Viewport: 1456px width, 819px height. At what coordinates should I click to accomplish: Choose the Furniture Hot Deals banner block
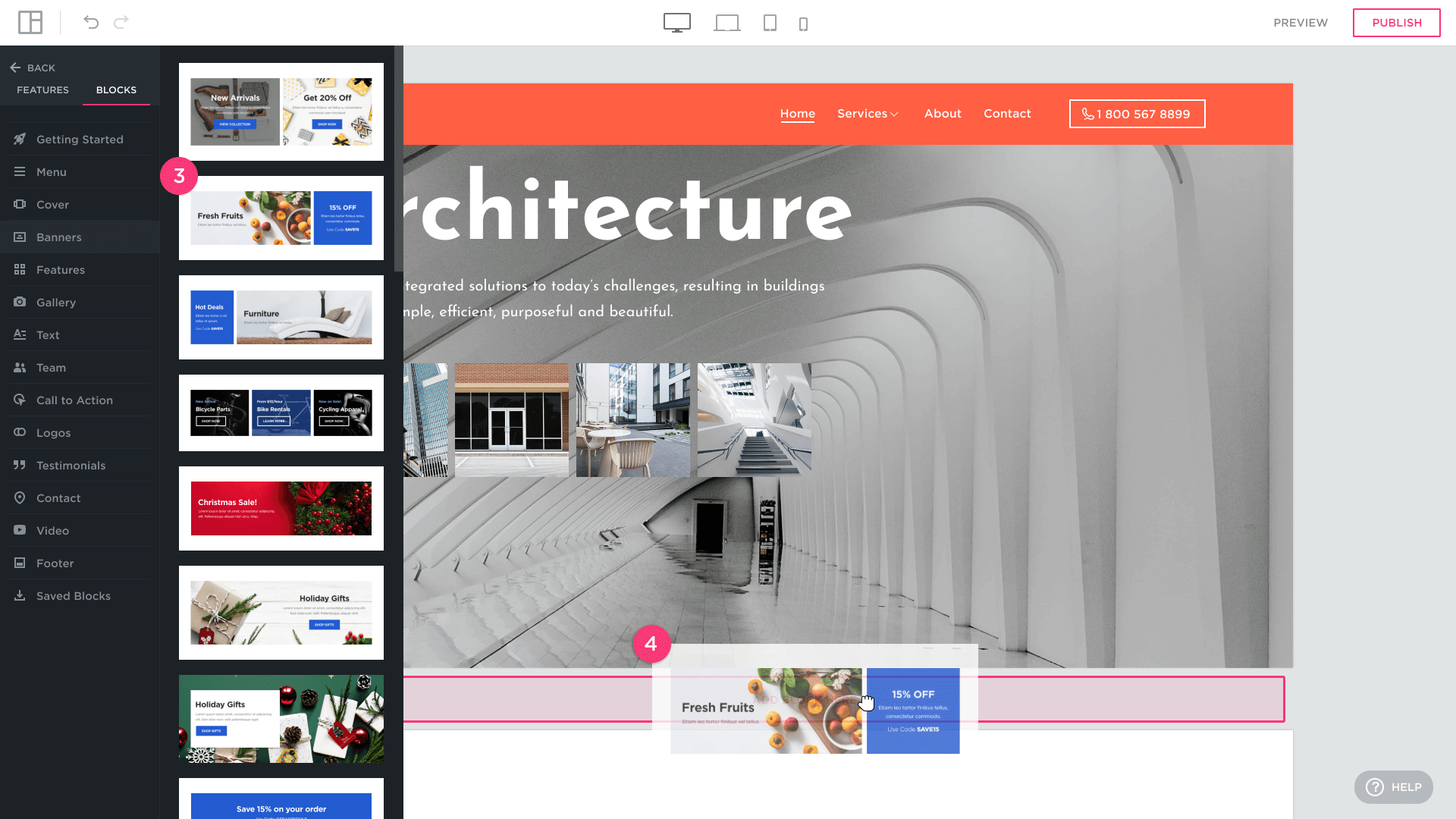[281, 317]
